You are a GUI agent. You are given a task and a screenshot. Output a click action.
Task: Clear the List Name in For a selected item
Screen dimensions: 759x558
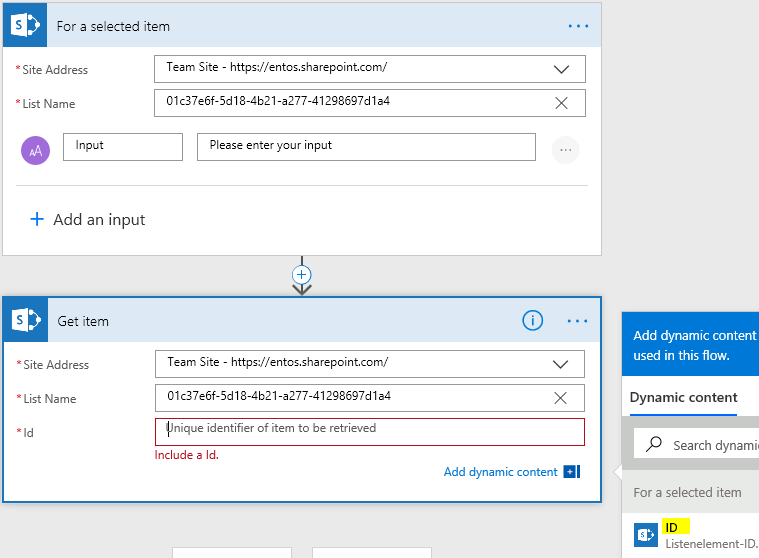pos(561,103)
